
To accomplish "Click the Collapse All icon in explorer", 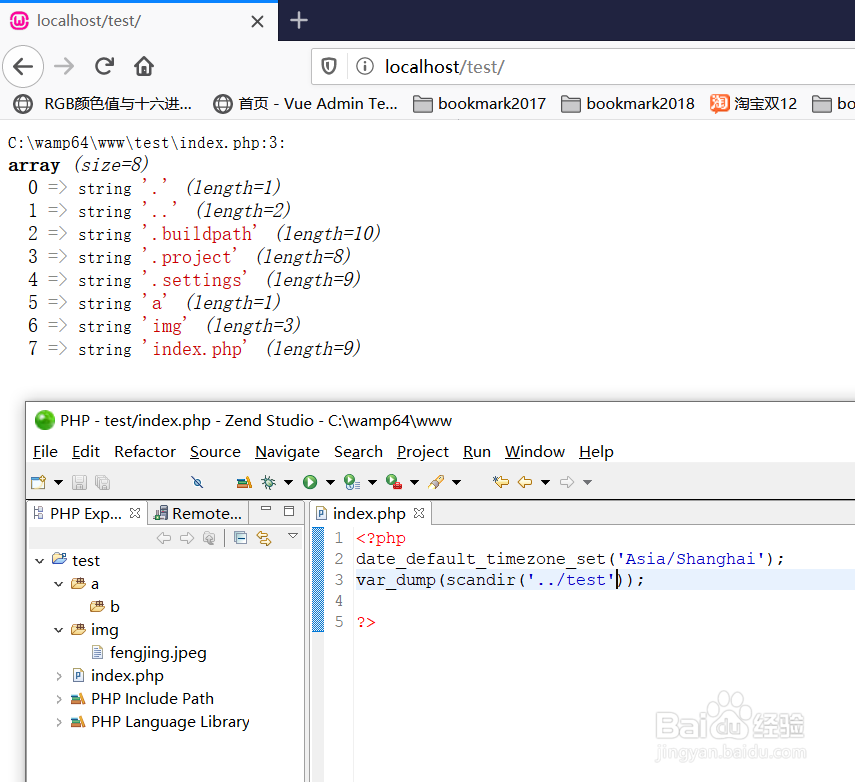I will tap(240, 538).
